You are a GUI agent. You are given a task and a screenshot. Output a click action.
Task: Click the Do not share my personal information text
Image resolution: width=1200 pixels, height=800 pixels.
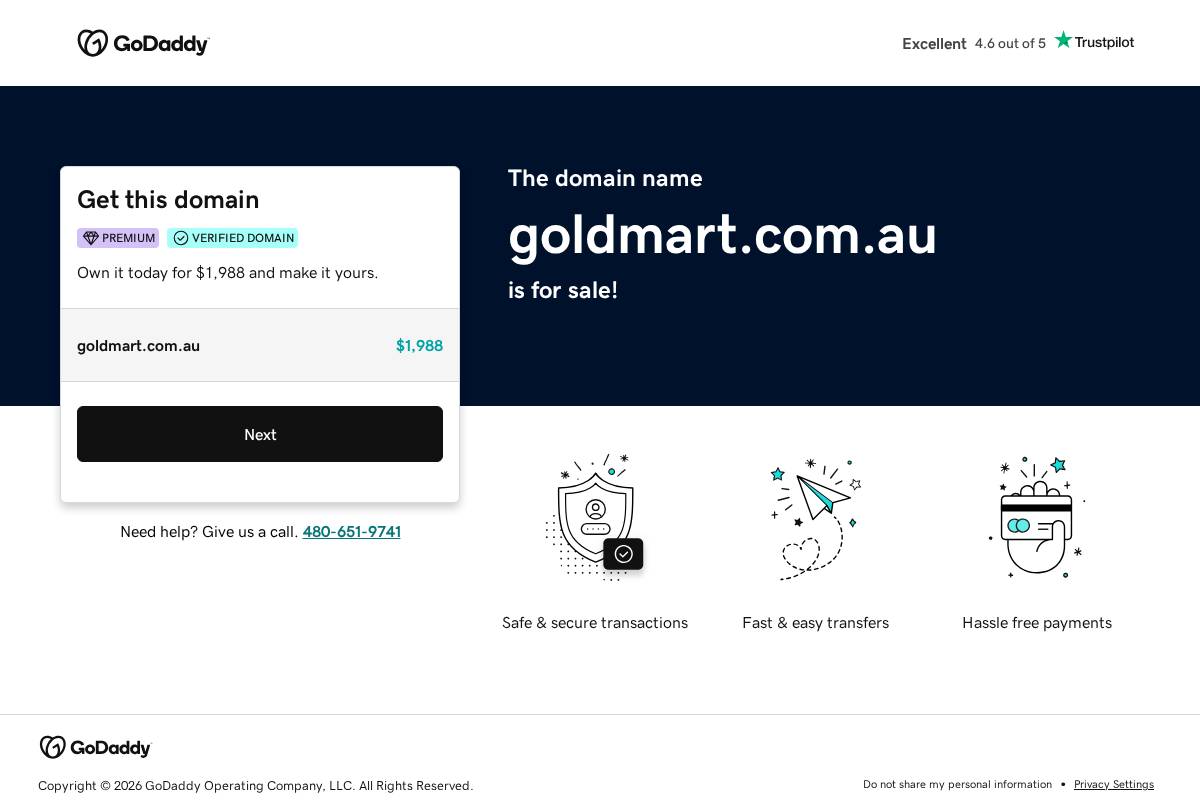pyautogui.click(x=957, y=785)
